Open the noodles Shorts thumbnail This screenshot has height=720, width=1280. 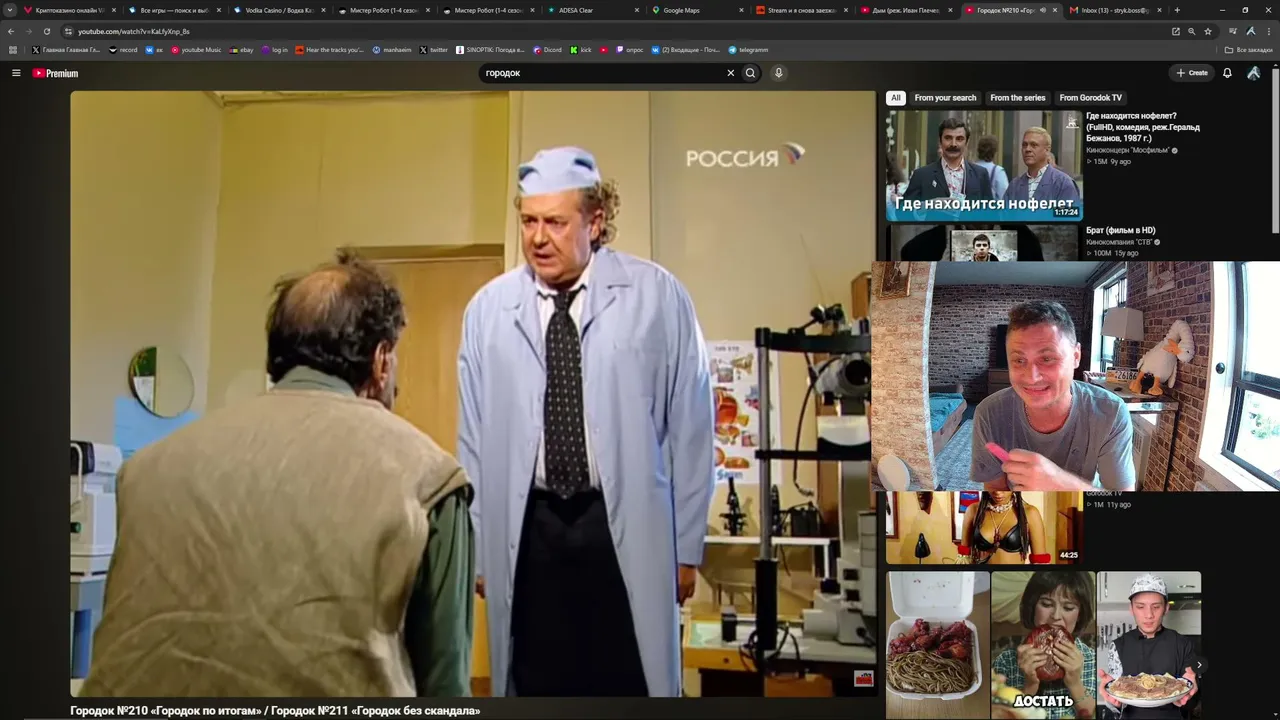pos(937,645)
